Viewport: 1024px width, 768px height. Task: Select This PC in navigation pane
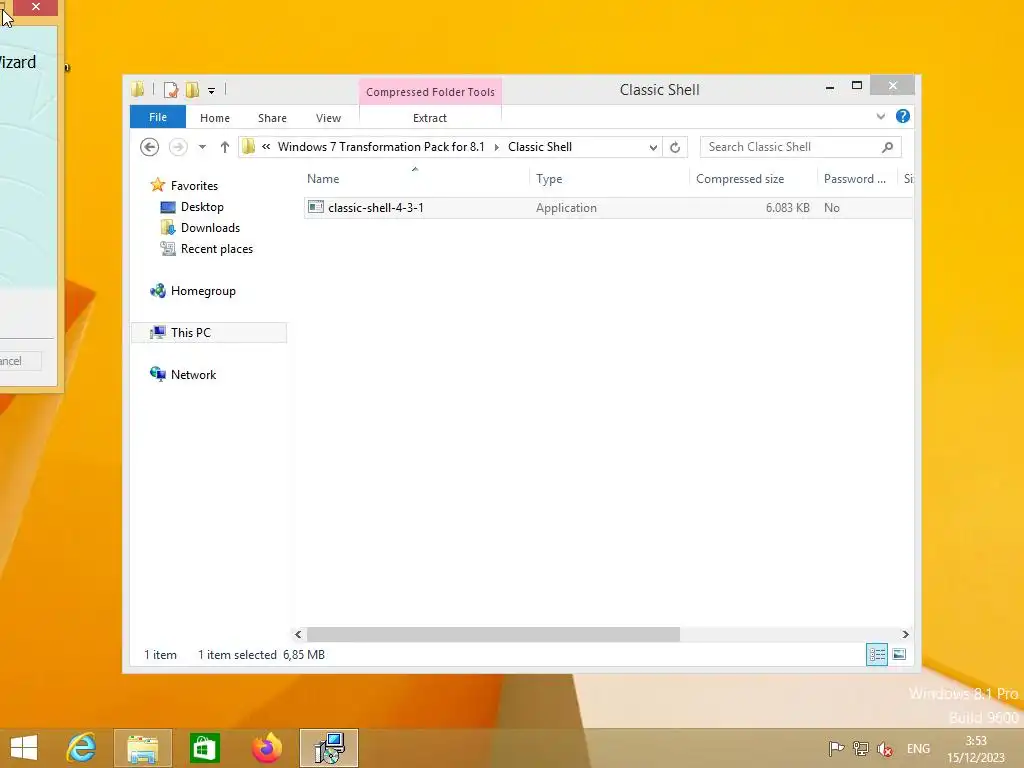tap(209, 332)
